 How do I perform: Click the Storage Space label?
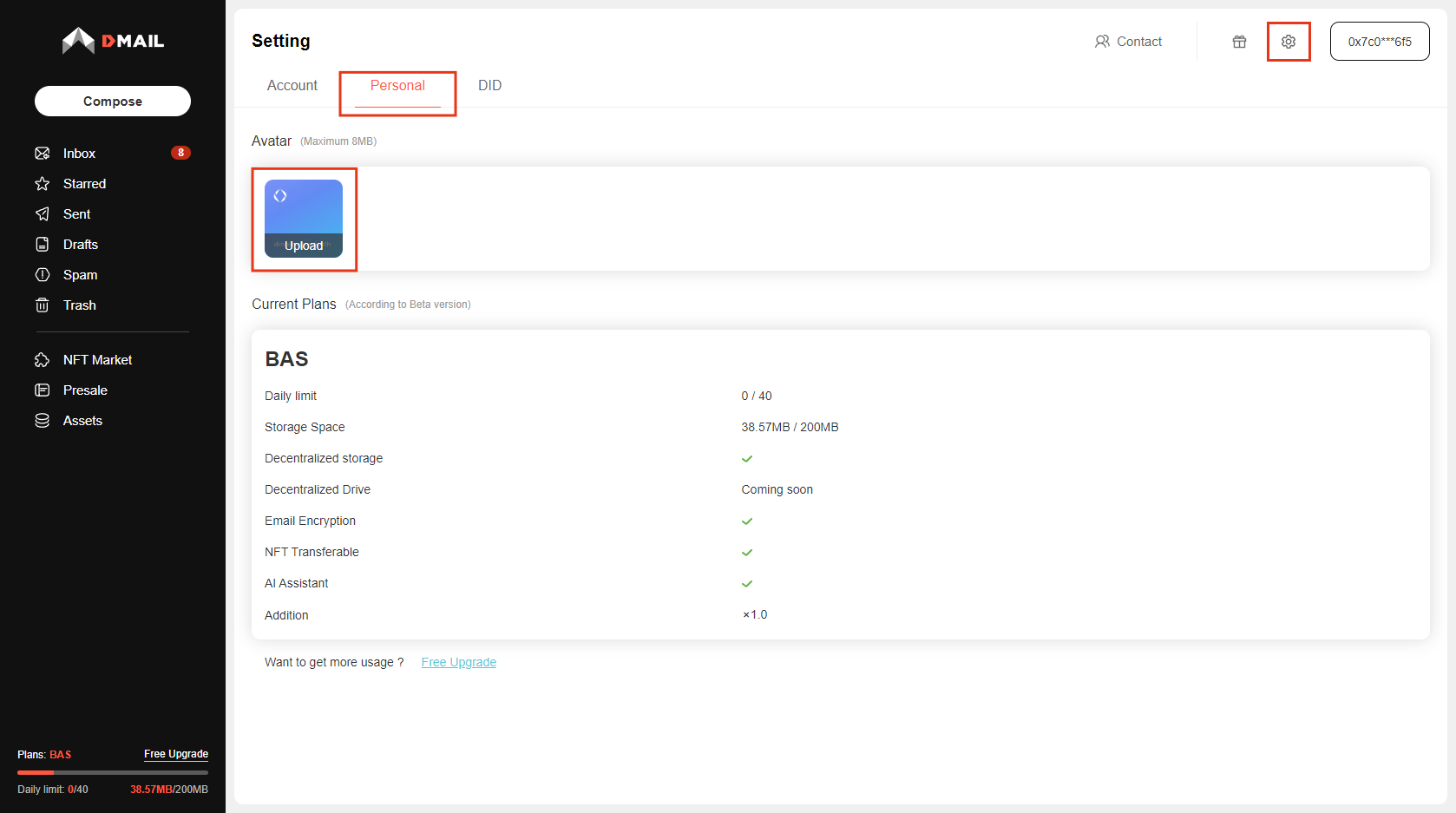pos(305,427)
